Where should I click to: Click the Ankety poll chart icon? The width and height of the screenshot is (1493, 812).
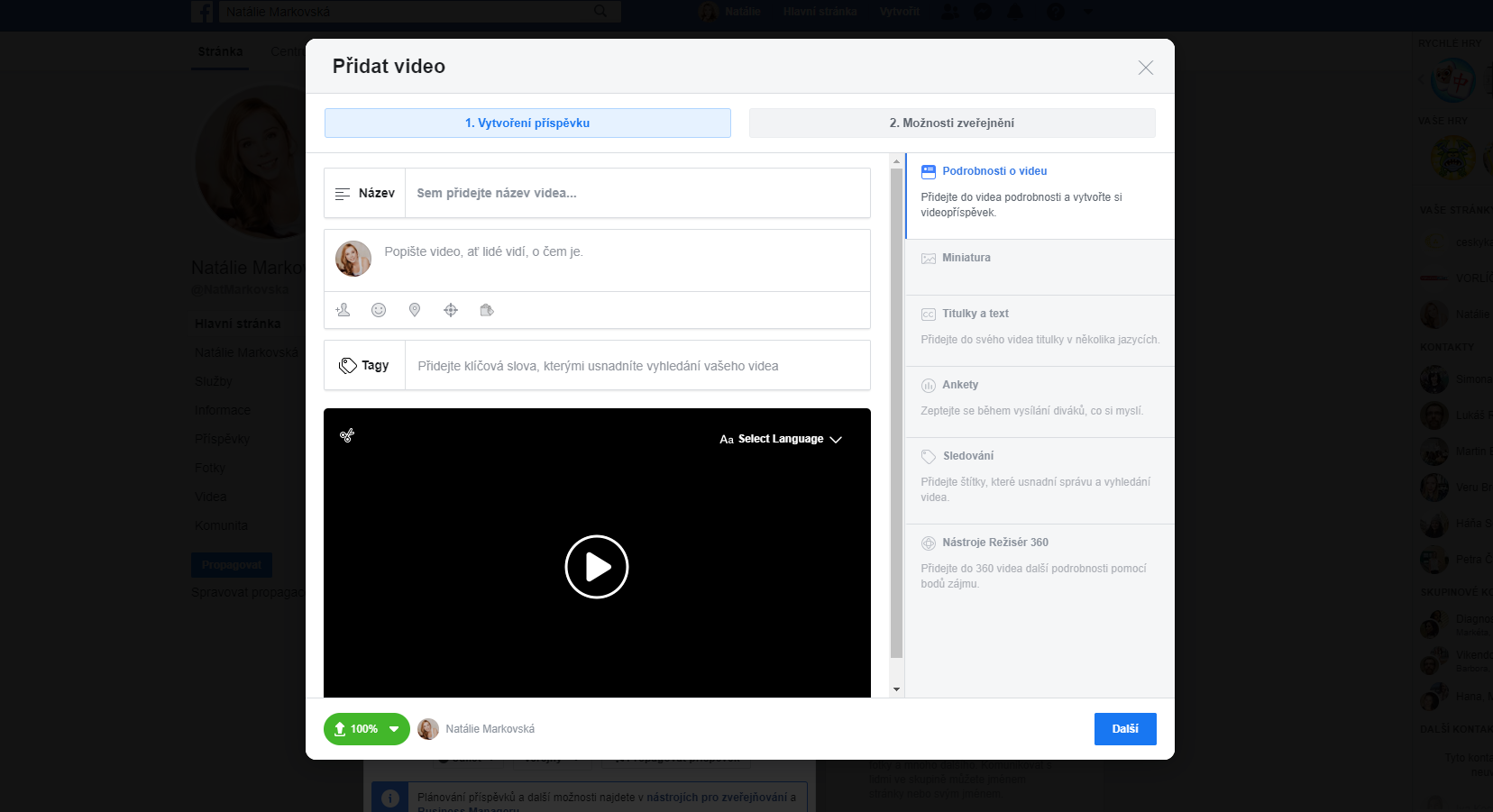929,386
